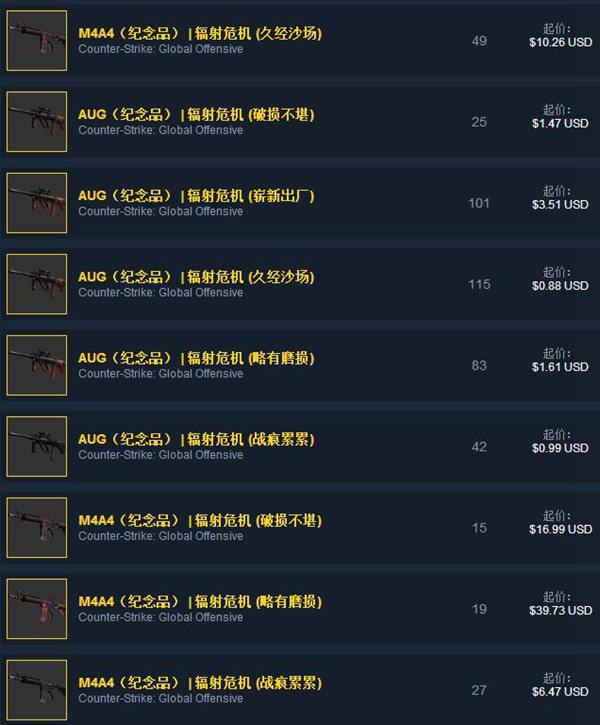The width and height of the screenshot is (600, 725).
Task: Click AUG 破损不堪 weapon image
Action: click(x=37, y=122)
